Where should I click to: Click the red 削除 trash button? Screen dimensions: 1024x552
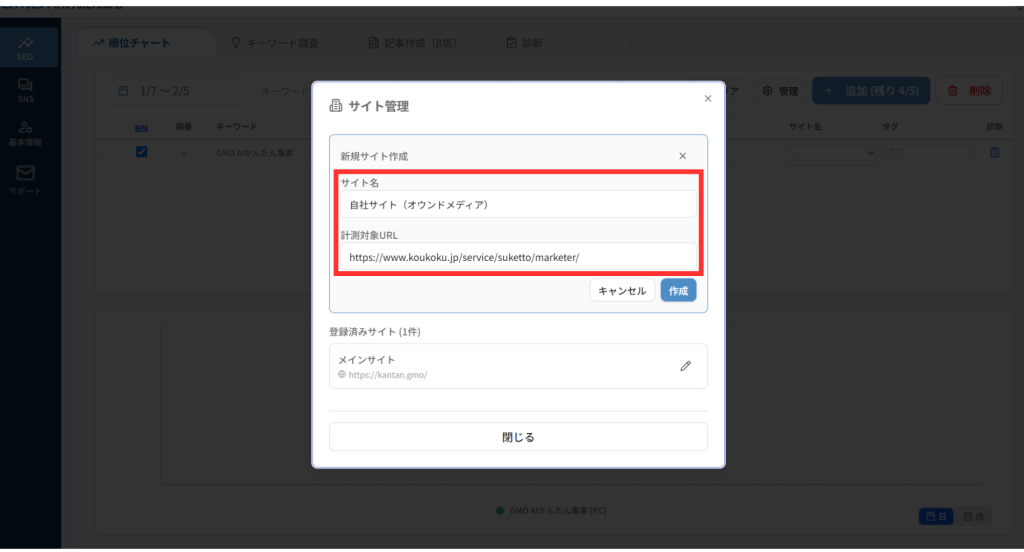point(968,91)
